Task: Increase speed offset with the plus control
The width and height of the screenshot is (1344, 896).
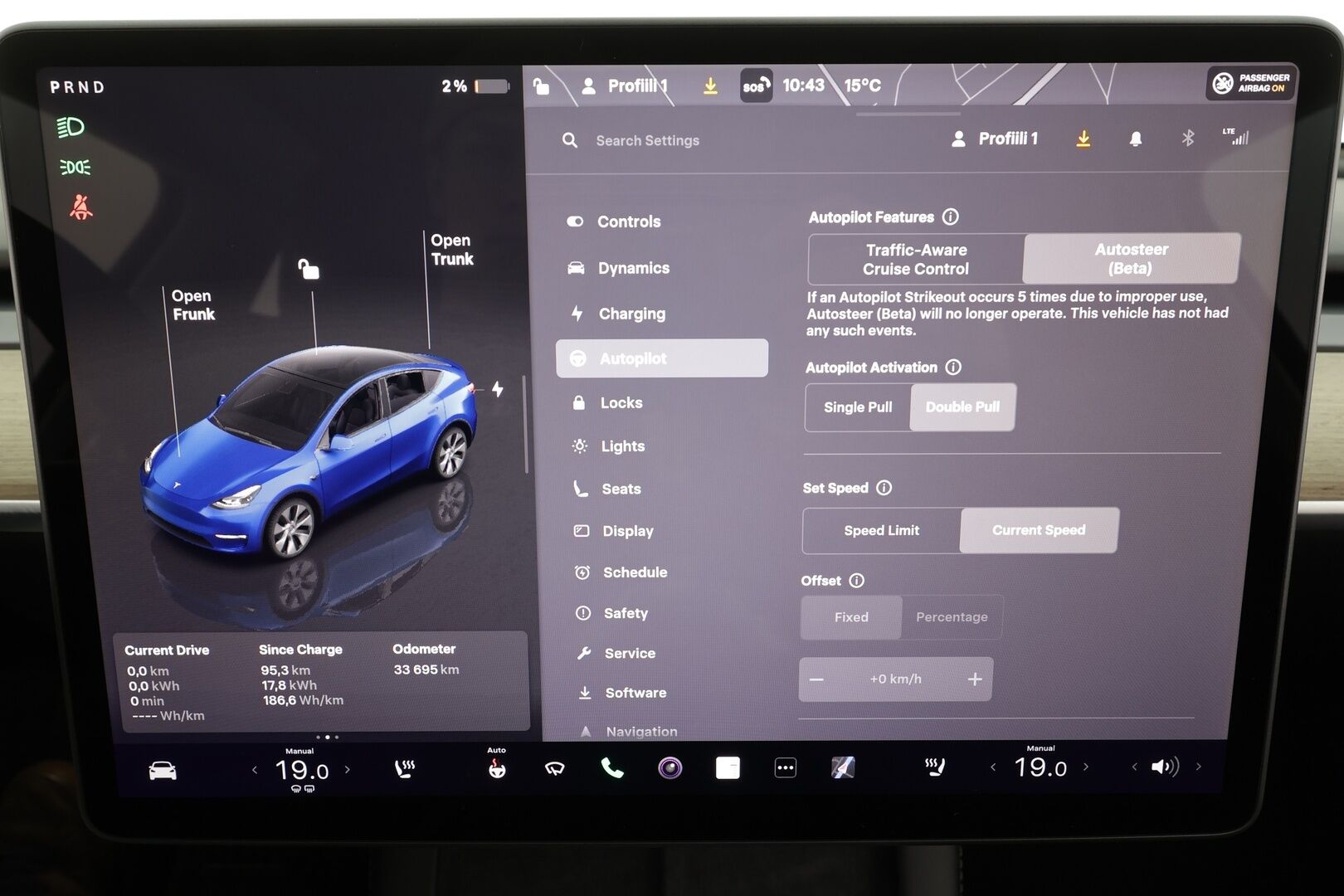Action: click(975, 679)
